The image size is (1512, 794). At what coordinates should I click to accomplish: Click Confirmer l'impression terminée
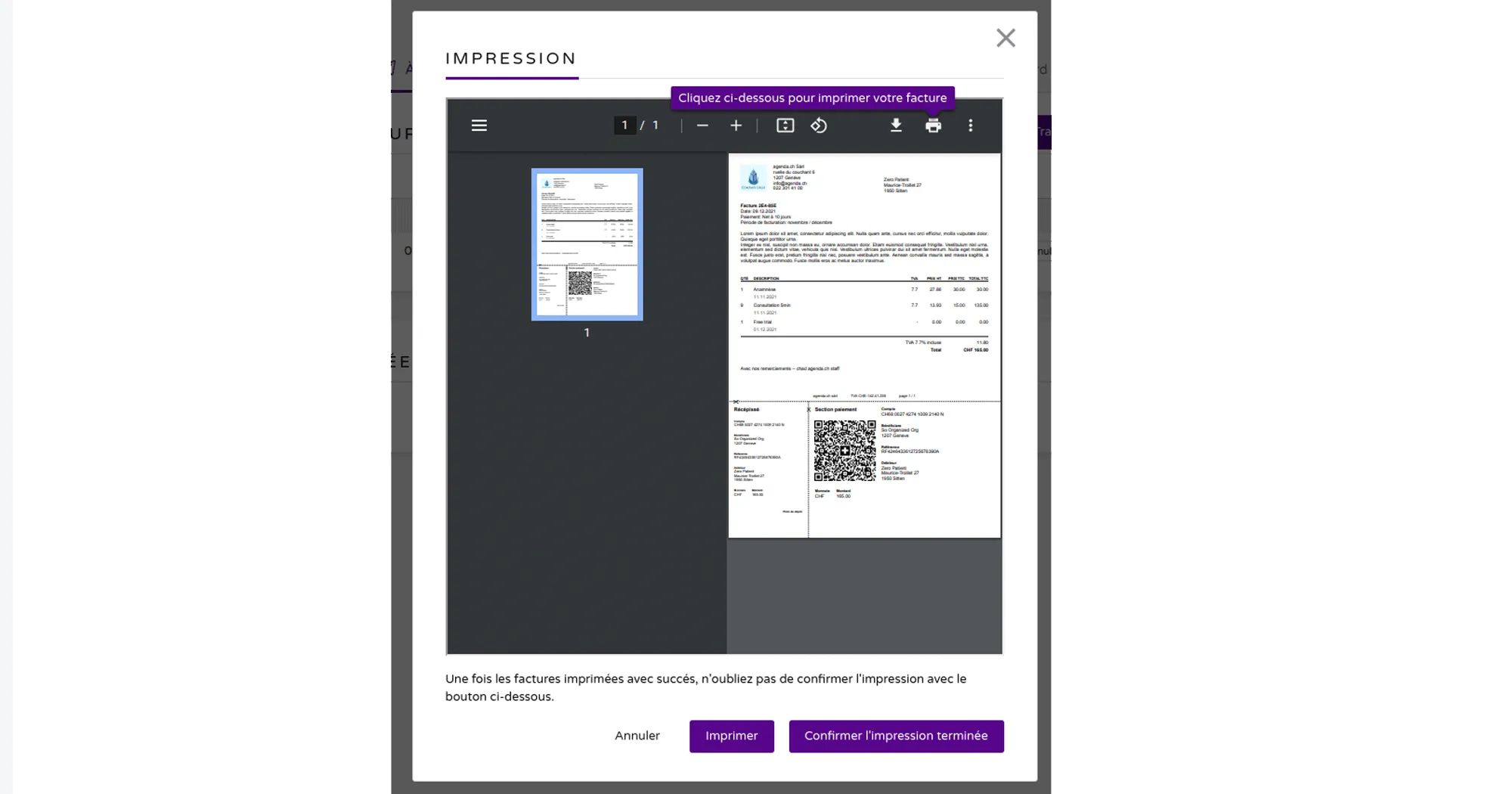coord(896,736)
